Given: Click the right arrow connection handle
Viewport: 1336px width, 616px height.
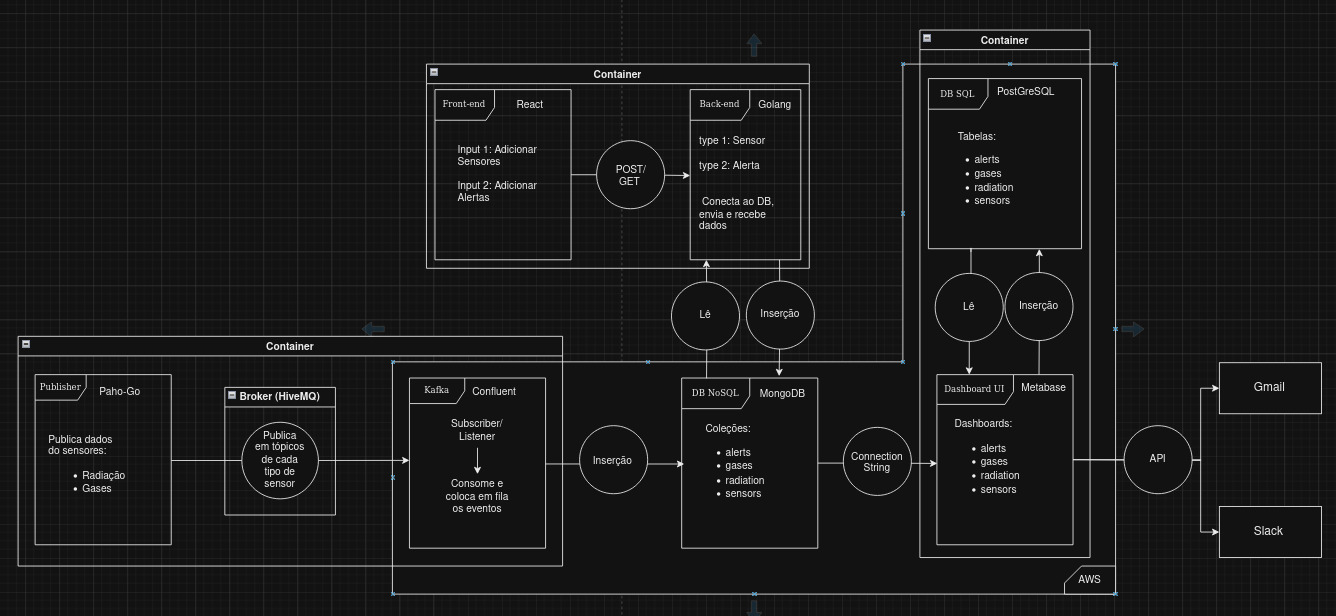Looking at the screenshot, I should 1133,328.
